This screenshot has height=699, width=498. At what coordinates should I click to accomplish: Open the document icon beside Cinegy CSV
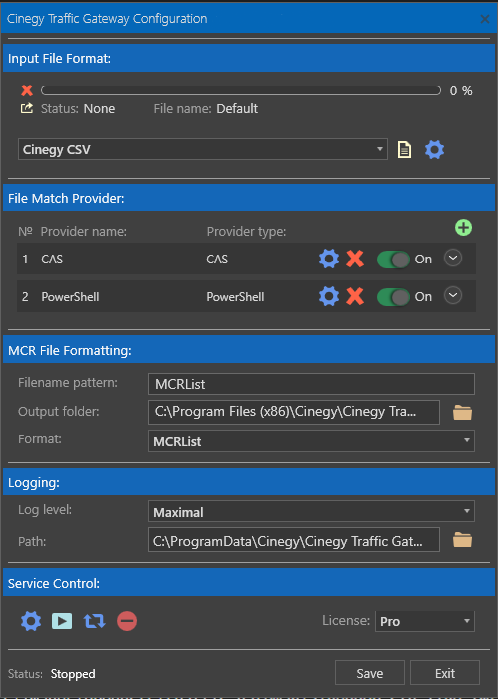[x=404, y=149]
